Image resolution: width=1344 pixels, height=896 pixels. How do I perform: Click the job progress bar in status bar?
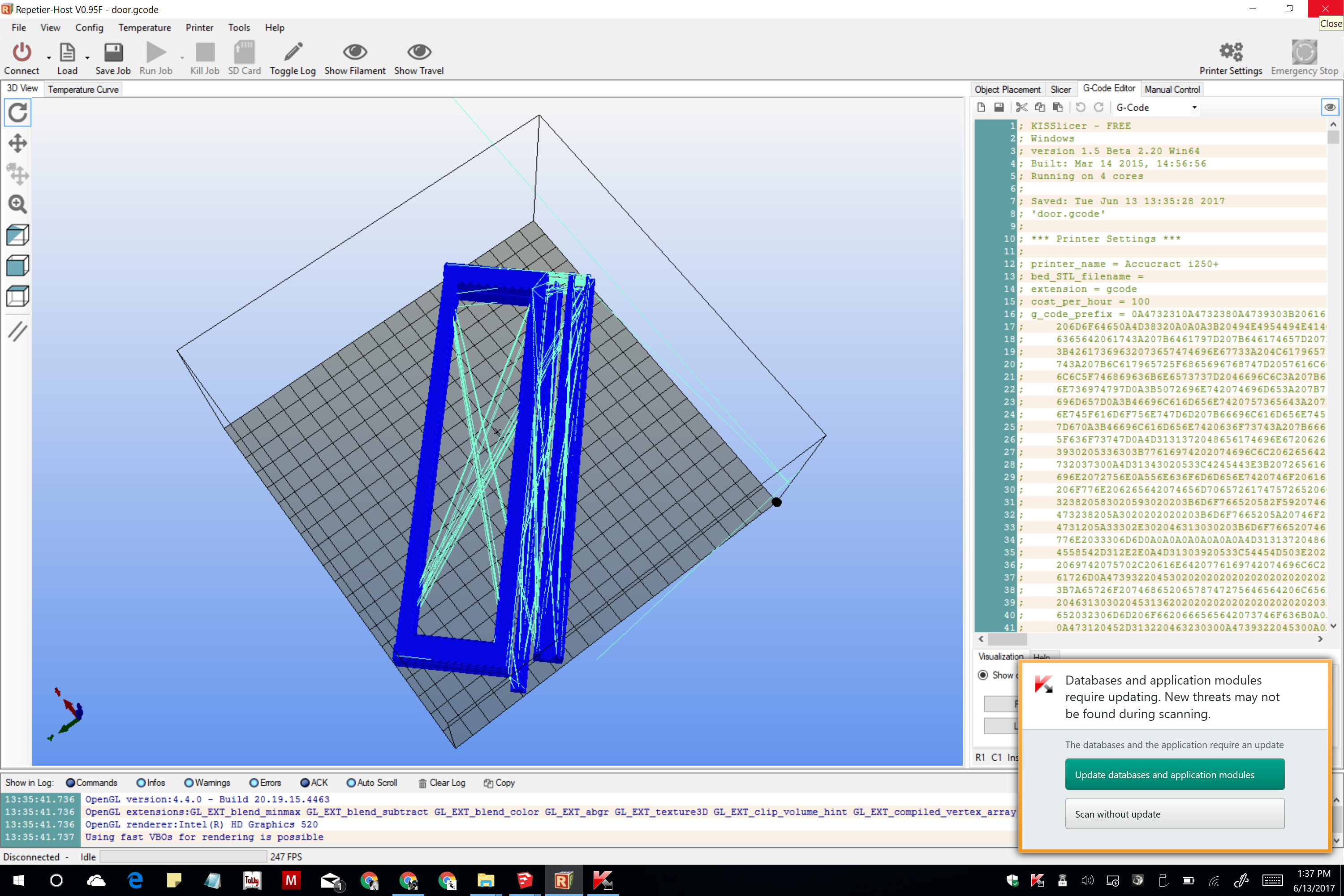click(x=183, y=857)
